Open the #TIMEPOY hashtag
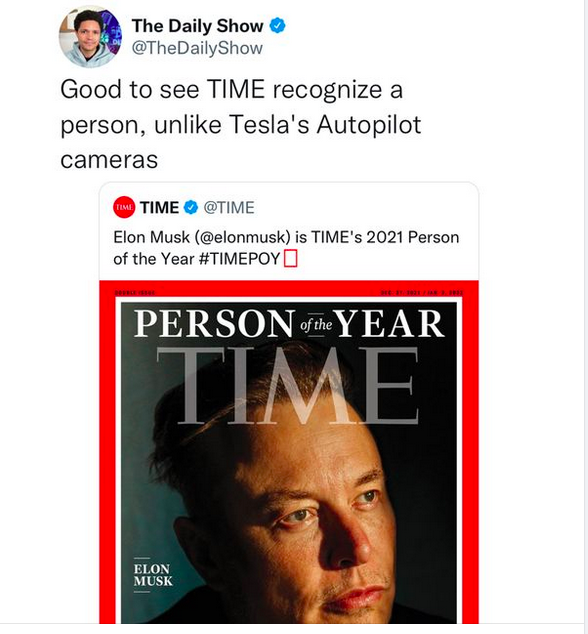Screen dimensions: 588x634 (240, 259)
